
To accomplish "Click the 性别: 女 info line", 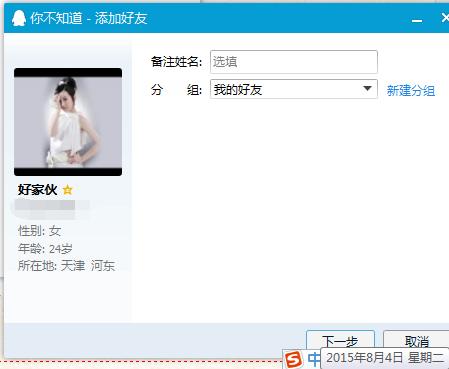I will [39, 231].
